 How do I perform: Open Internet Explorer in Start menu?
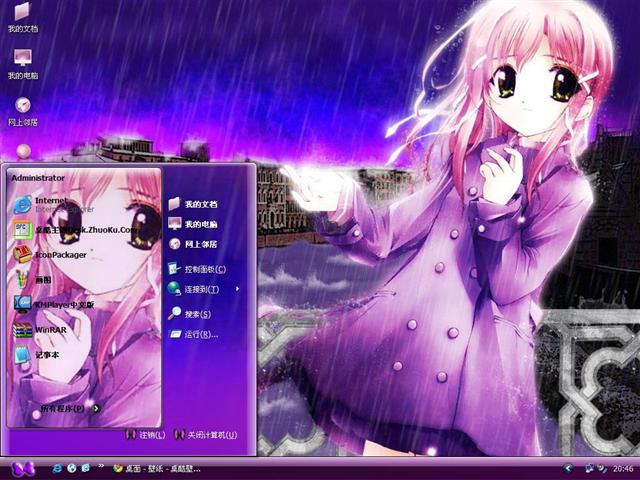[53, 204]
